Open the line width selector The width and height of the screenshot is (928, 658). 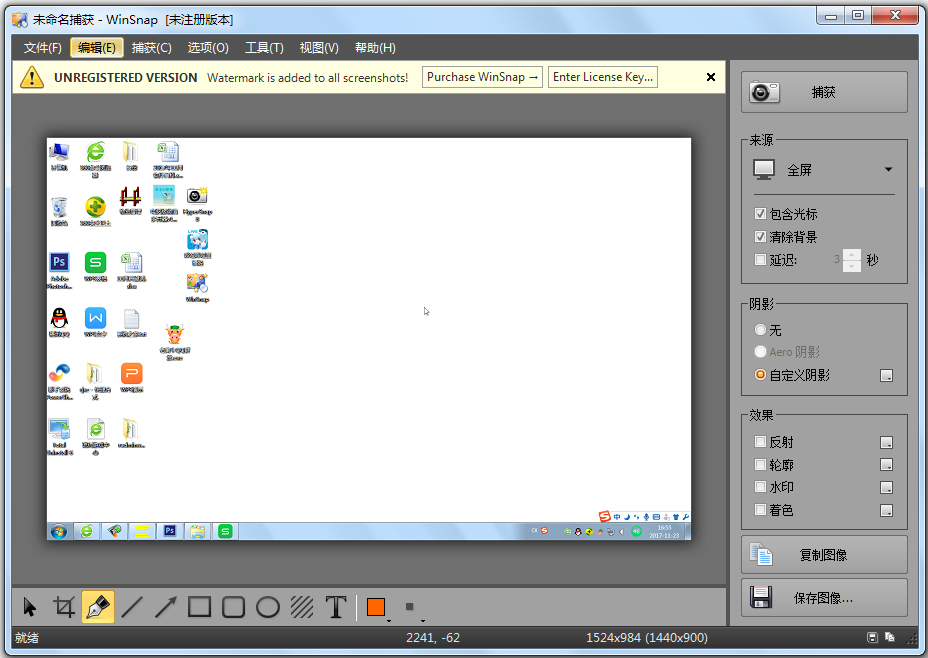coord(410,607)
